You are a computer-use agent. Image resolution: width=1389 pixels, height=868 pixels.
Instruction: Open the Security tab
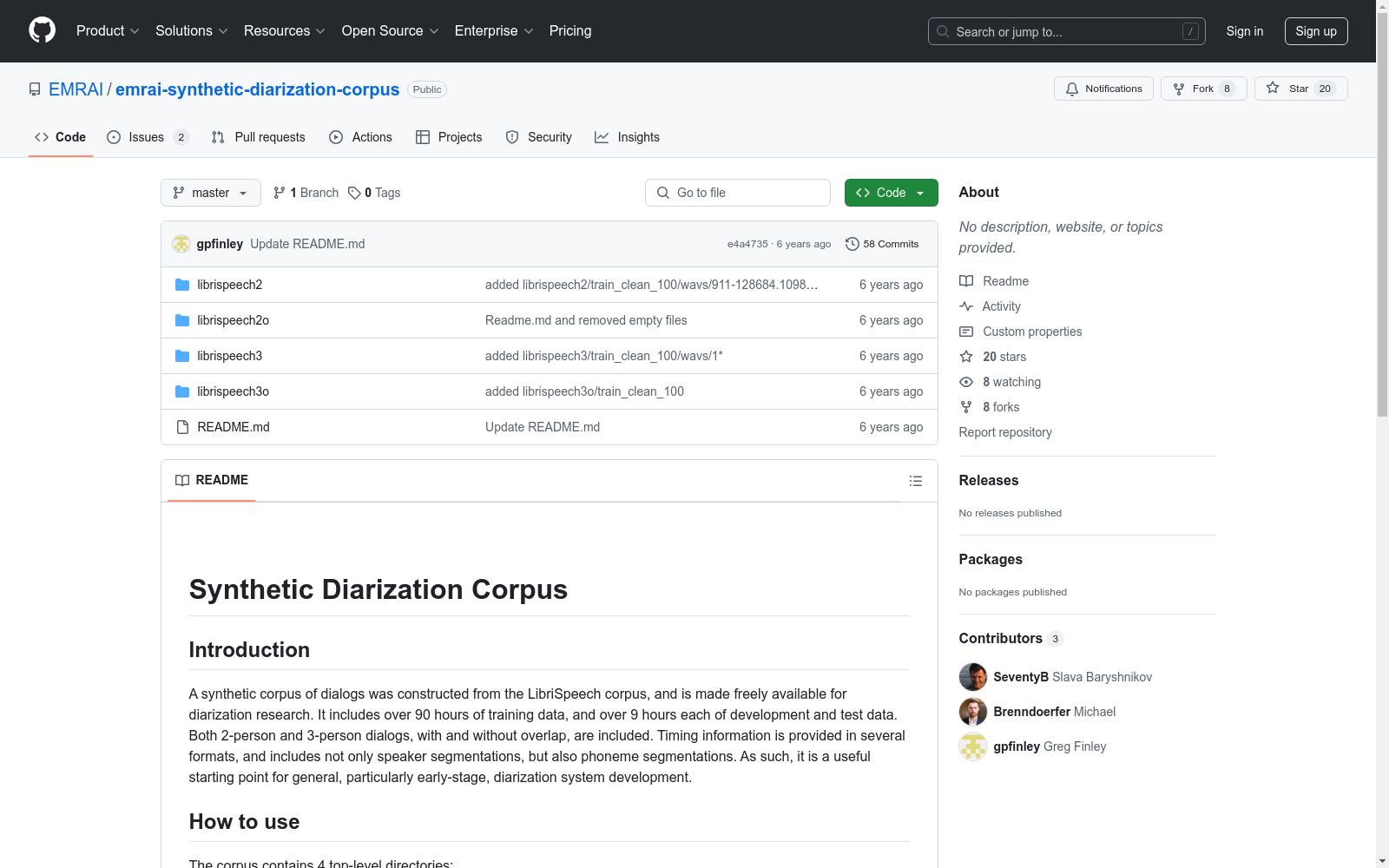pyautogui.click(x=539, y=137)
